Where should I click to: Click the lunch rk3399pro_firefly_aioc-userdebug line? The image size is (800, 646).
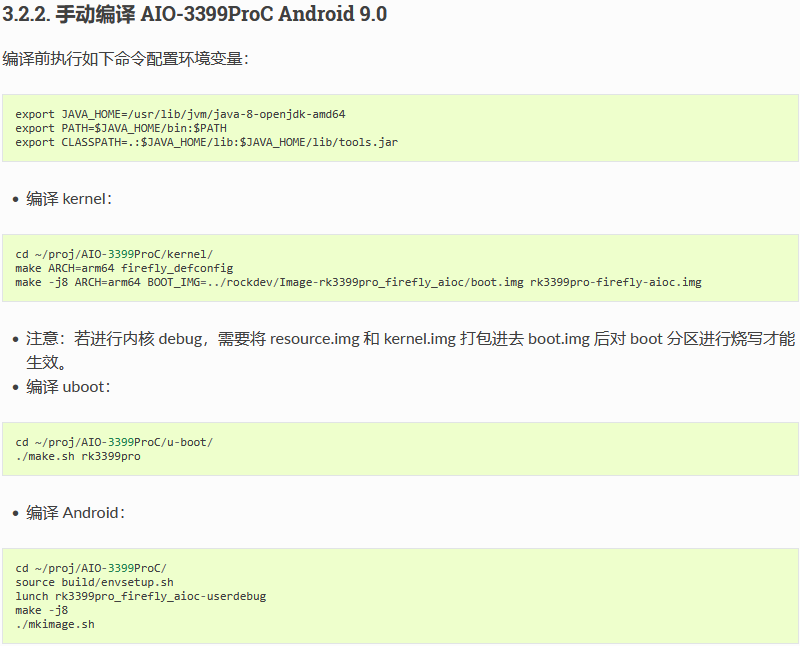(141, 597)
